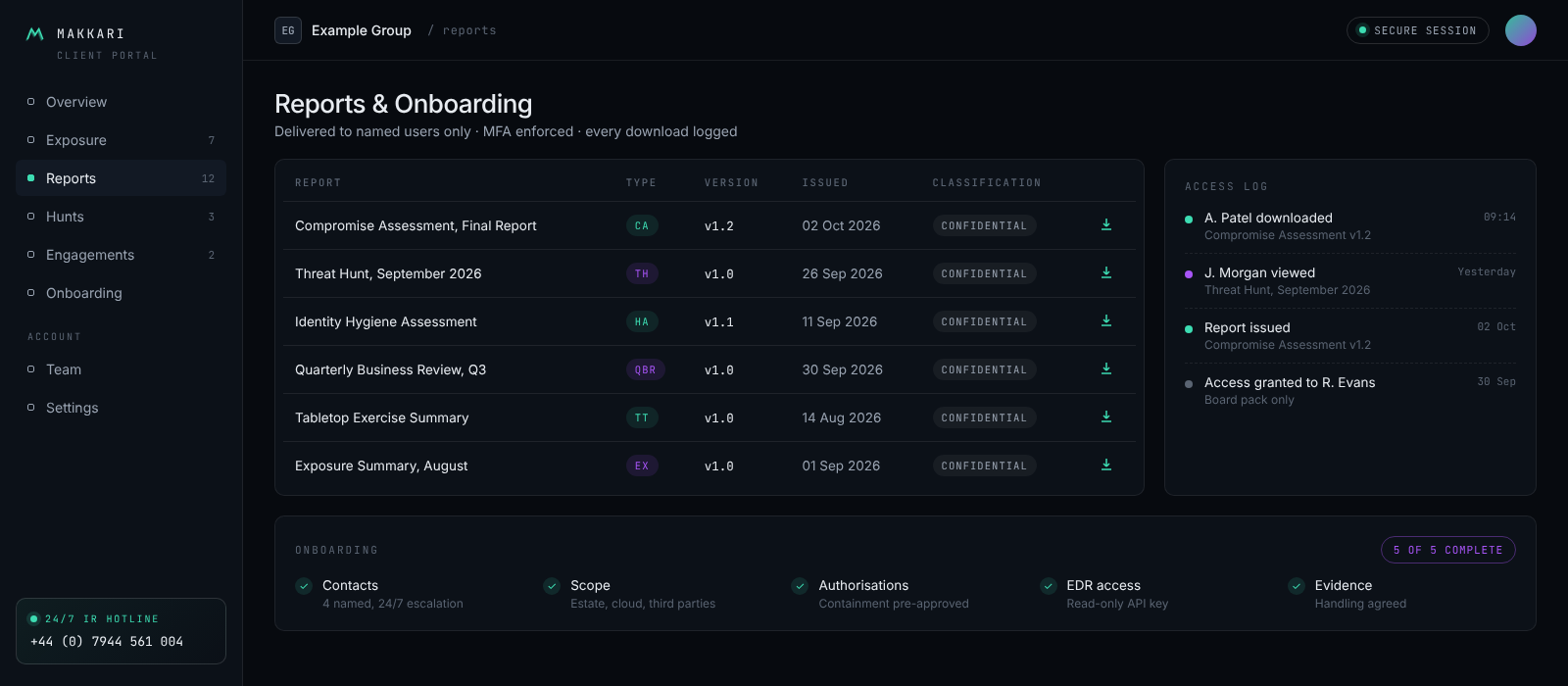
Task: Open Access granted to R. Evans entry
Action: point(1350,391)
